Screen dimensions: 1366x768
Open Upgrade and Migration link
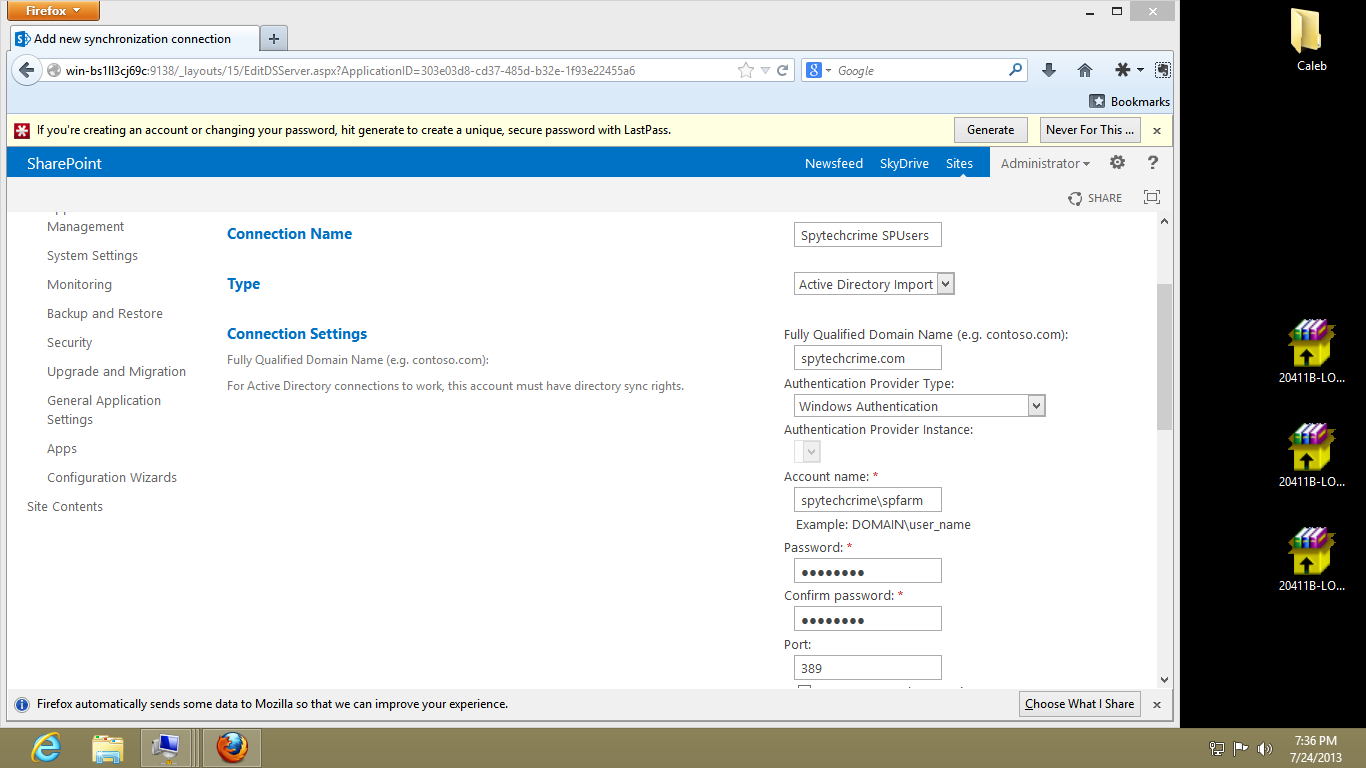pyautogui.click(x=116, y=372)
